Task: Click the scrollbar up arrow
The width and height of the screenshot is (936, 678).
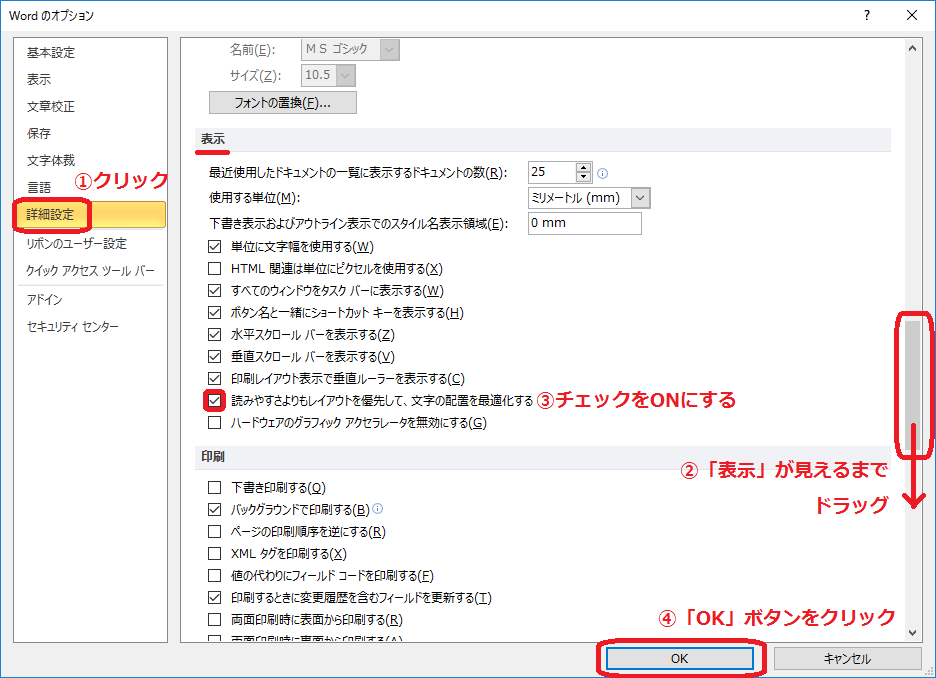Action: (911, 47)
